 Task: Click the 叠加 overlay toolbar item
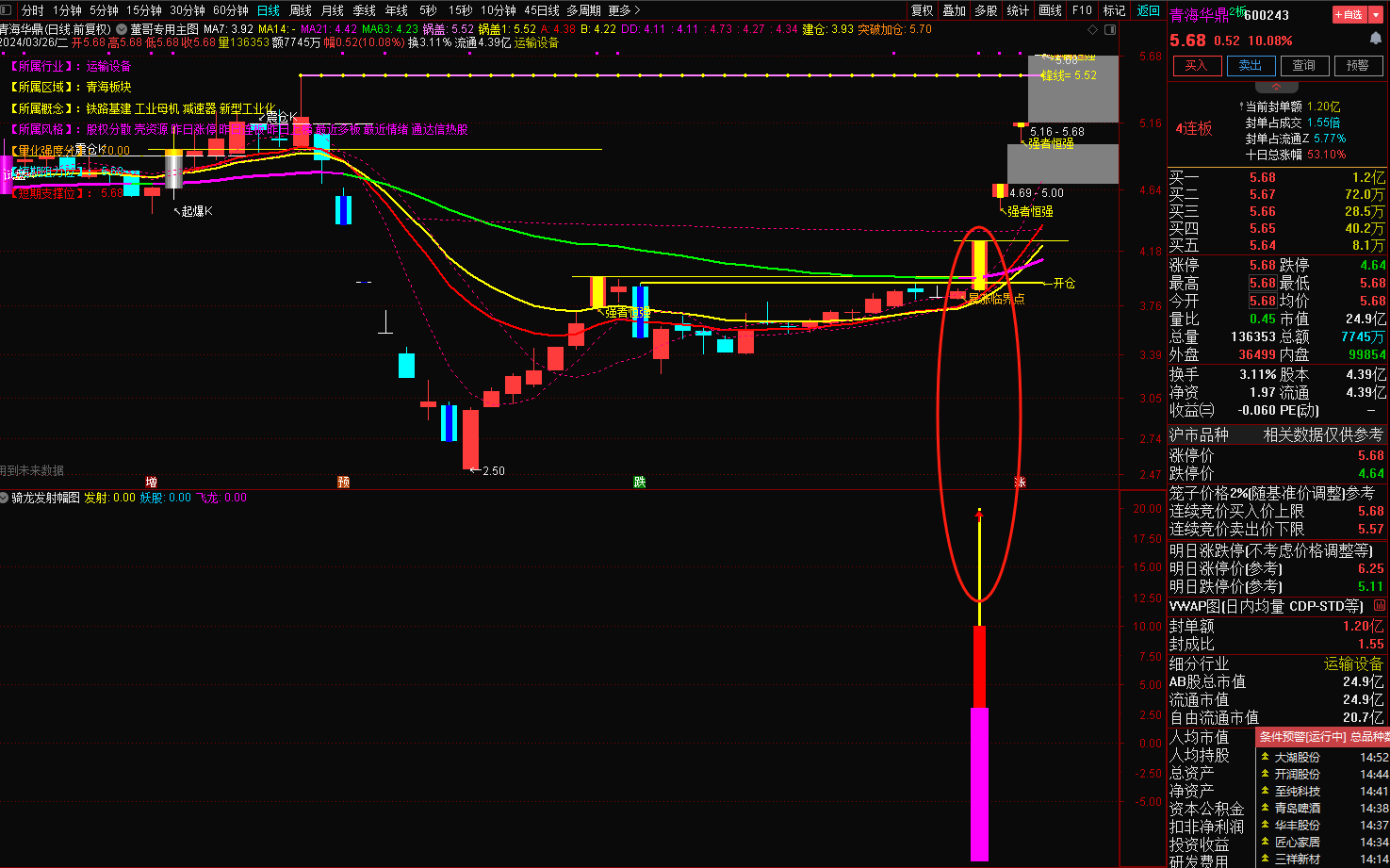(955, 10)
